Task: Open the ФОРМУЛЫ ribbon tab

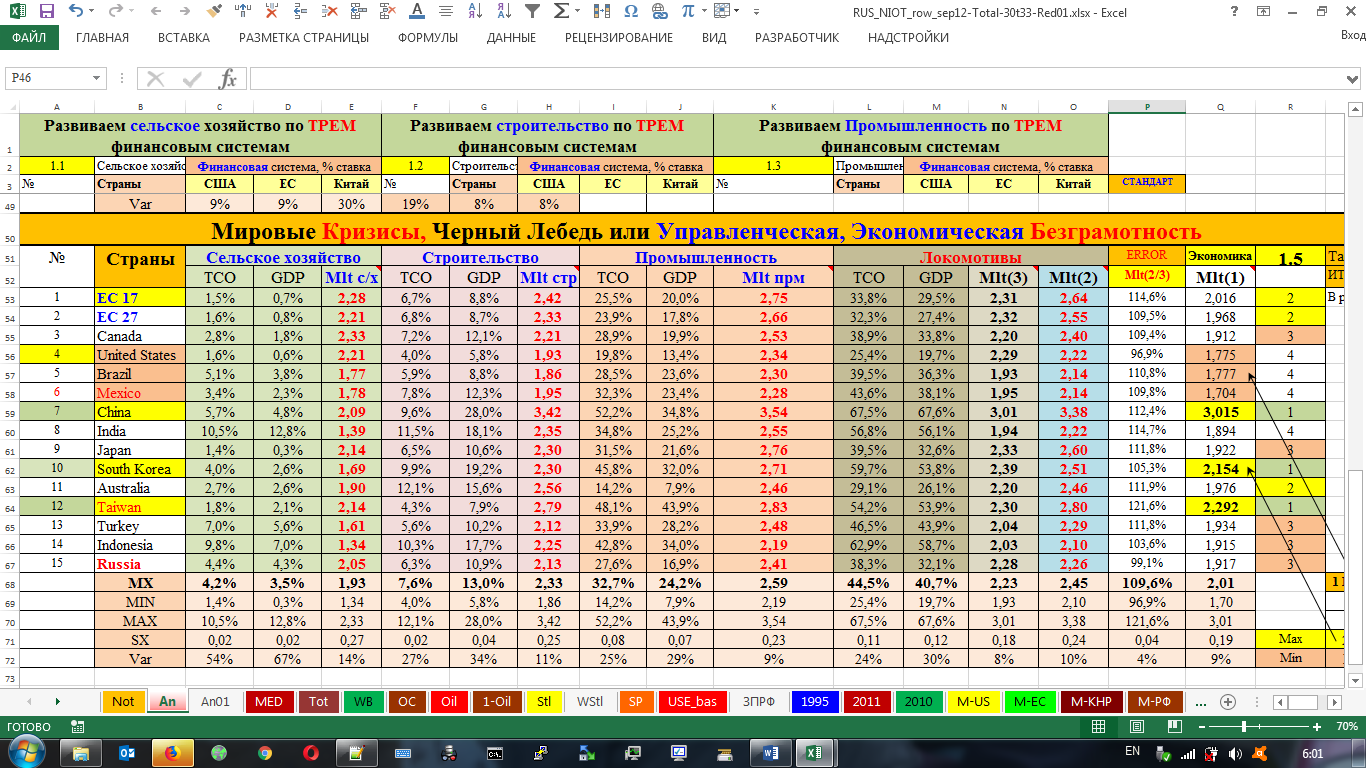Action: [x=427, y=38]
